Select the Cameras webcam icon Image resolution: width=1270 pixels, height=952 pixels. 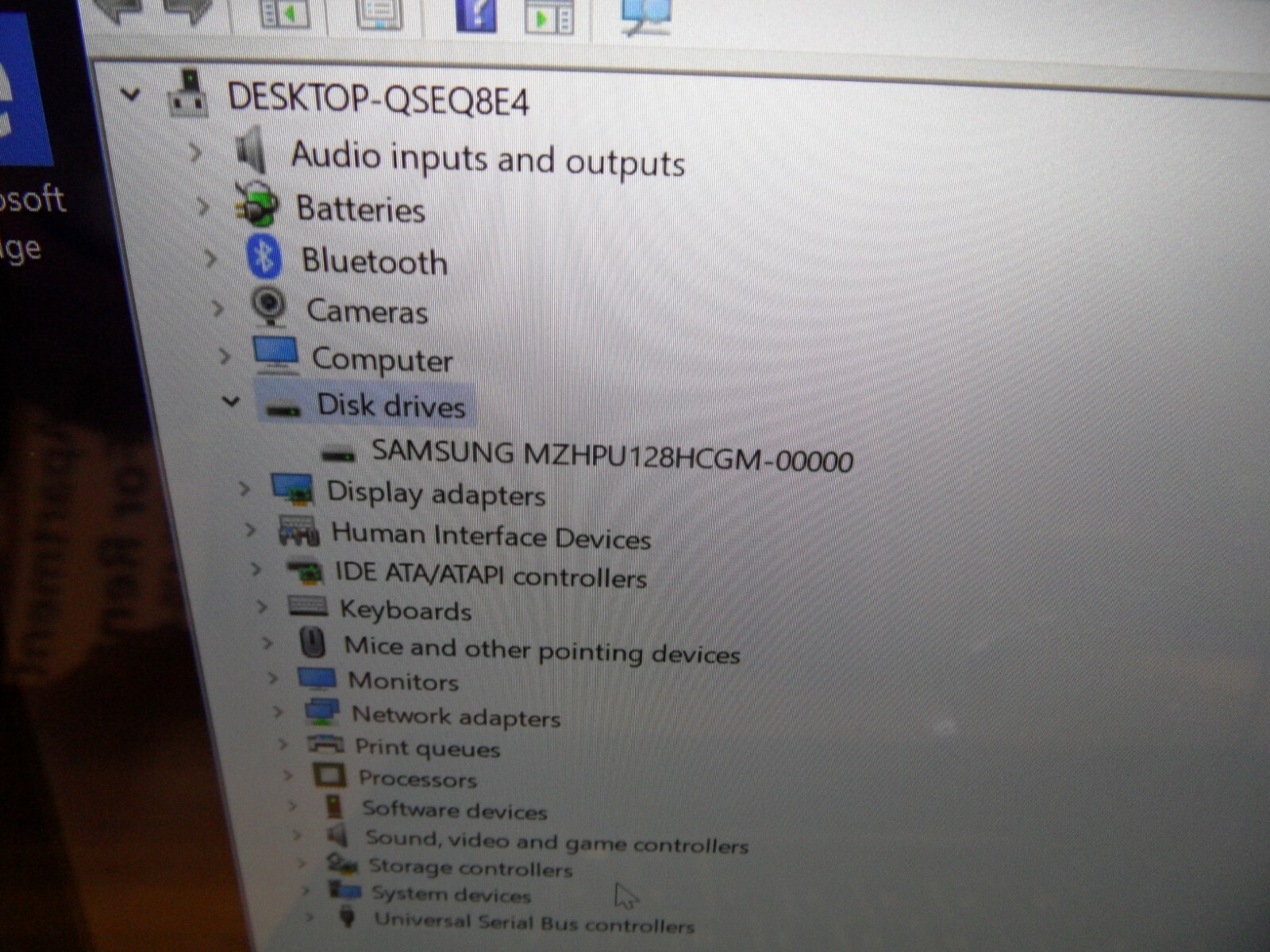pos(270,306)
